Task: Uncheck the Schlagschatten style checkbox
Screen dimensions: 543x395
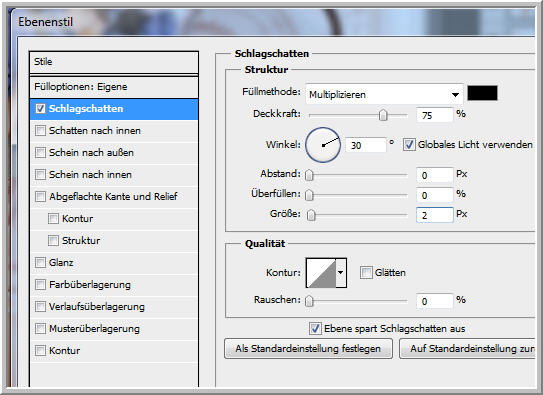Action: tap(40, 109)
